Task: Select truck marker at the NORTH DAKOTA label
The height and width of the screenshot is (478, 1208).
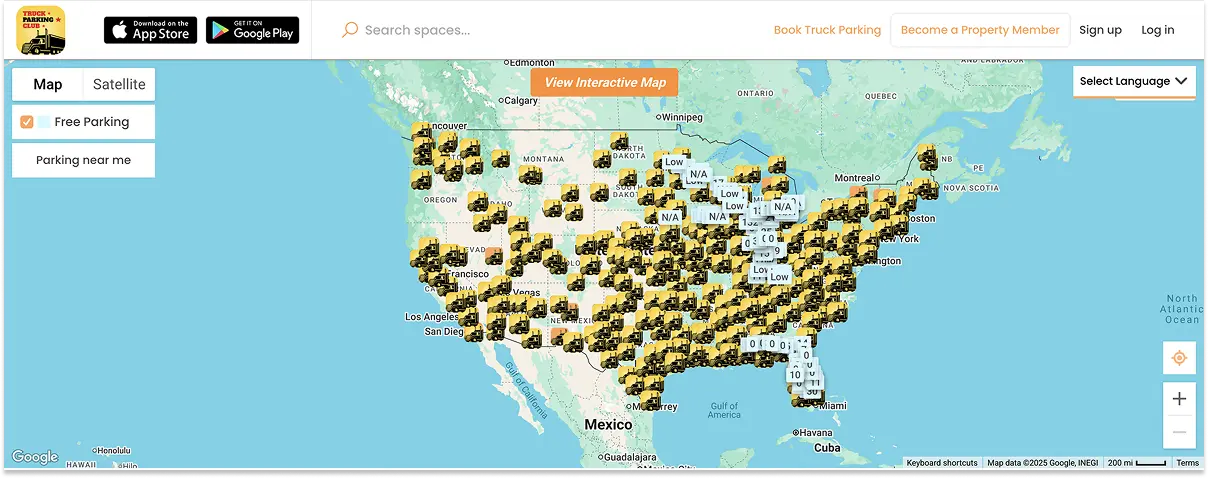Action: [x=621, y=142]
